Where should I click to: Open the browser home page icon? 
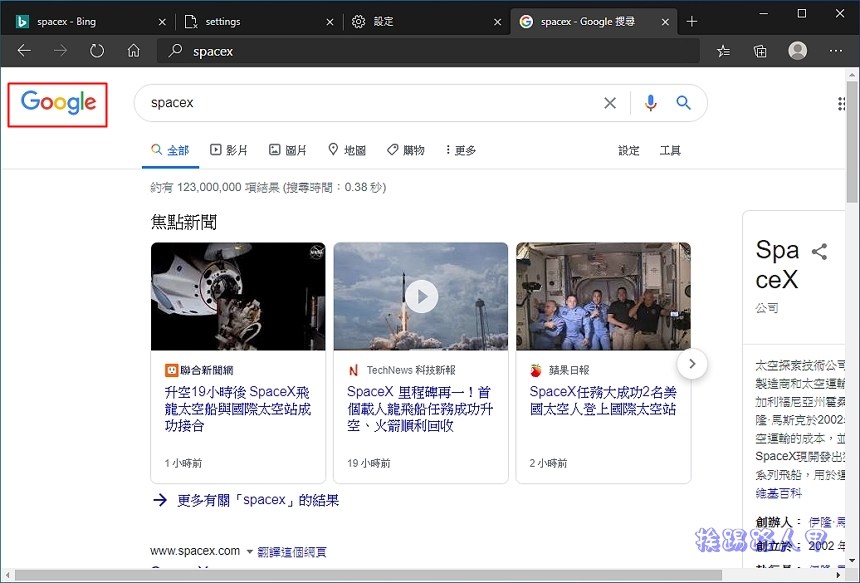[x=133, y=51]
